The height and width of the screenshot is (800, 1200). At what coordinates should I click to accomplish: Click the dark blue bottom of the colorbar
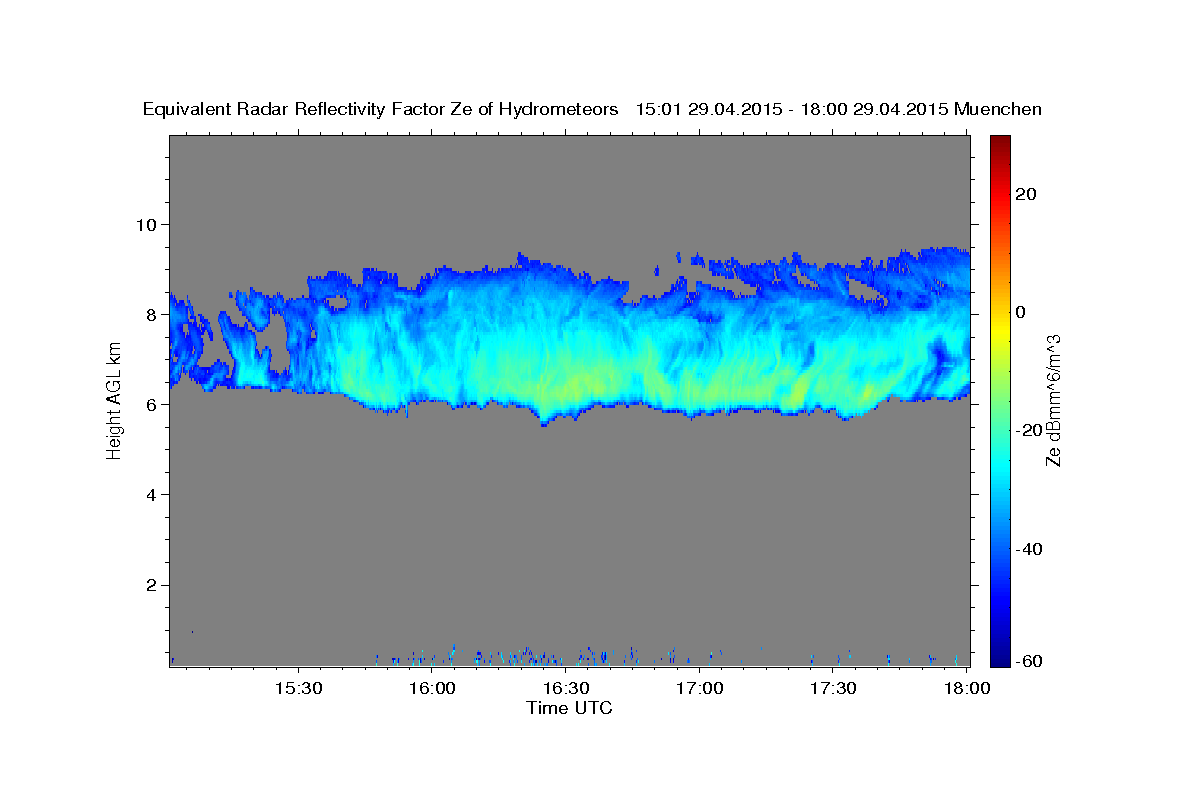coord(1000,658)
